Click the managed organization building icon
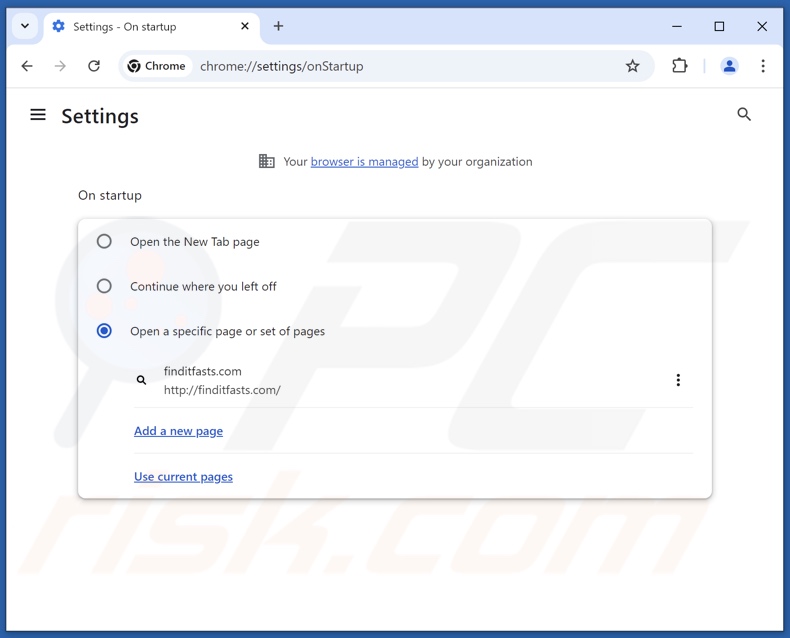This screenshot has width=790, height=638. pyautogui.click(x=267, y=161)
